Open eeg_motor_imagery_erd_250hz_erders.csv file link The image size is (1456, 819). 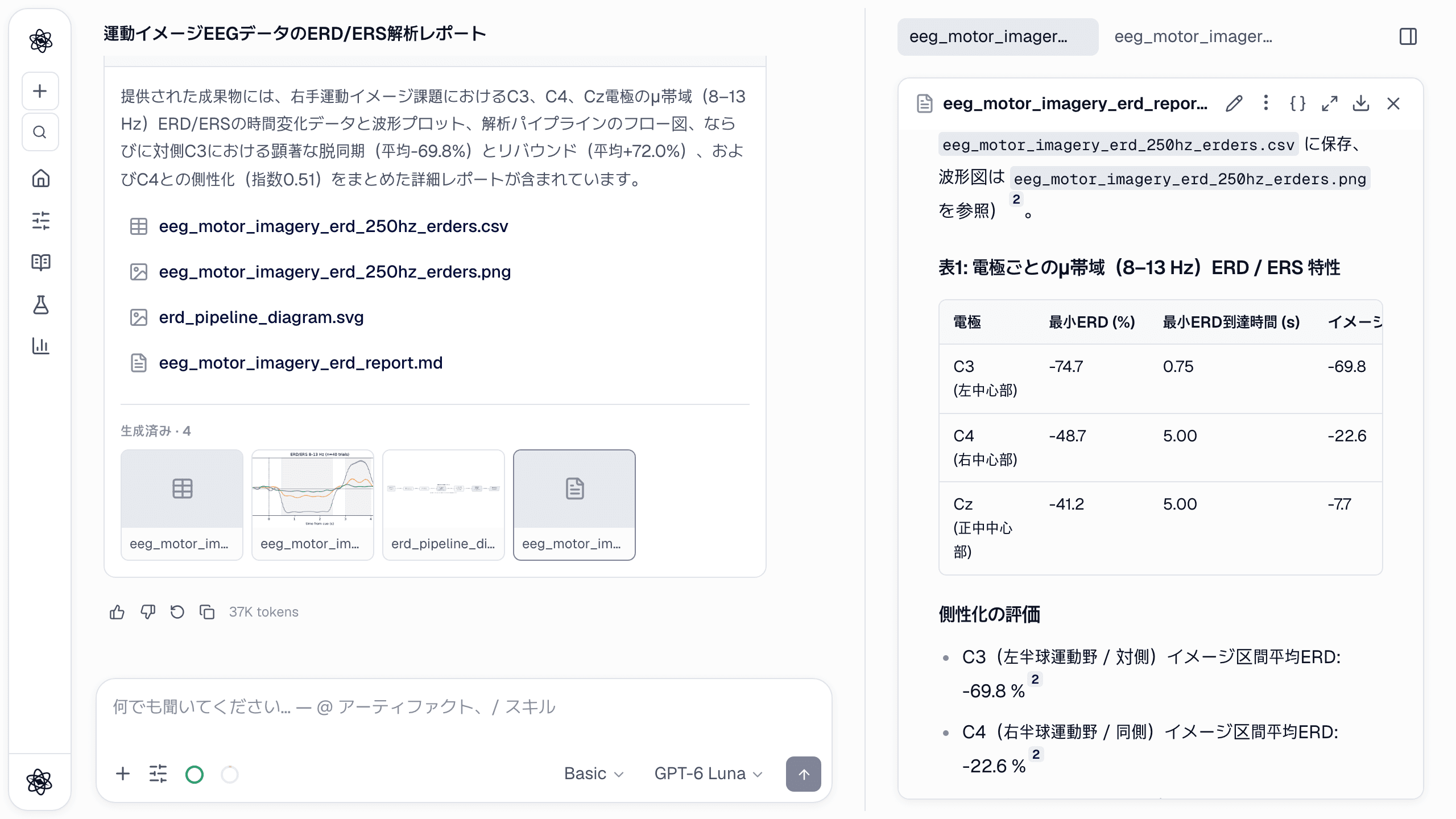pos(333,226)
